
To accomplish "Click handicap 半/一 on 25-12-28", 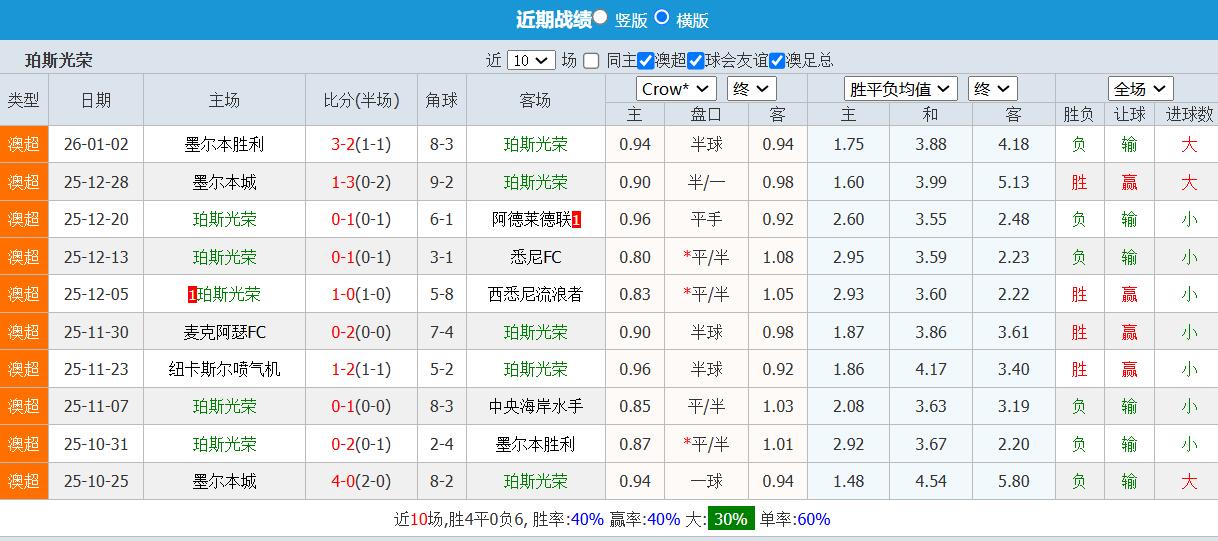I will point(706,182).
